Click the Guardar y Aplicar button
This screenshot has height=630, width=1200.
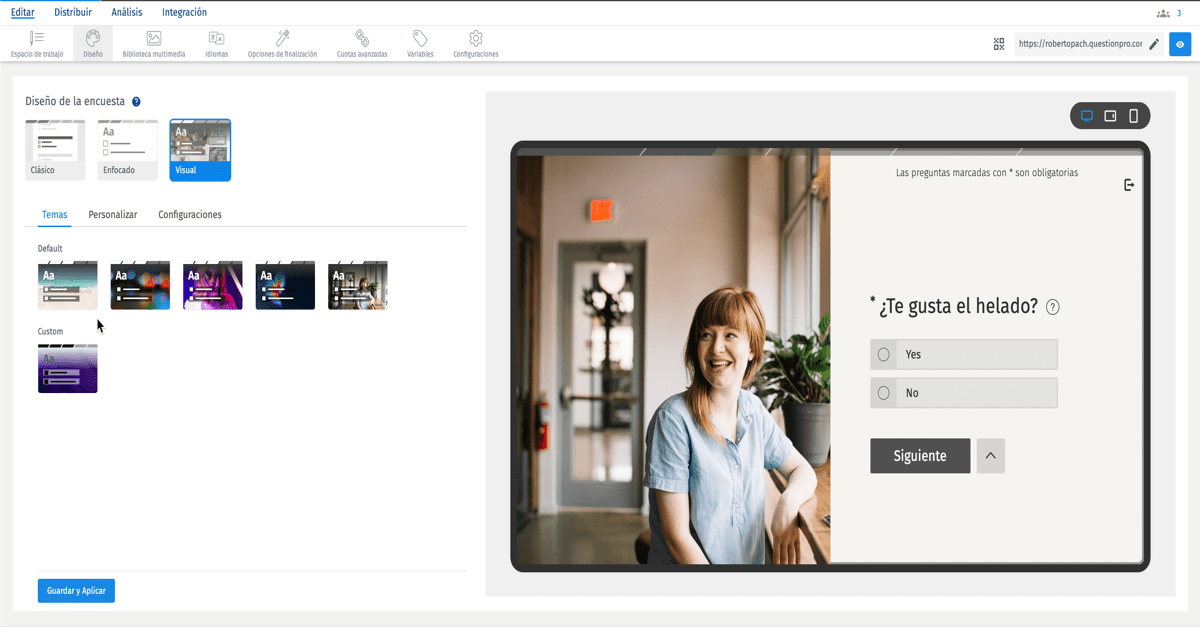(75, 590)
